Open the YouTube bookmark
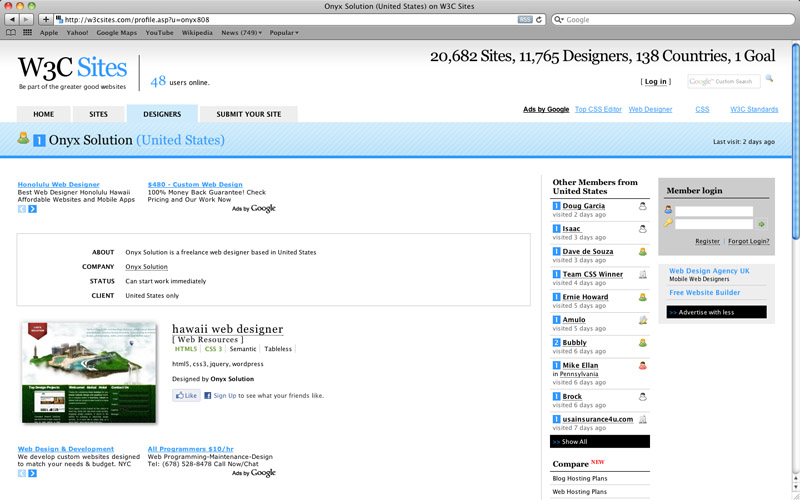Viewport: 800px width, 500px height. [159, 33]
